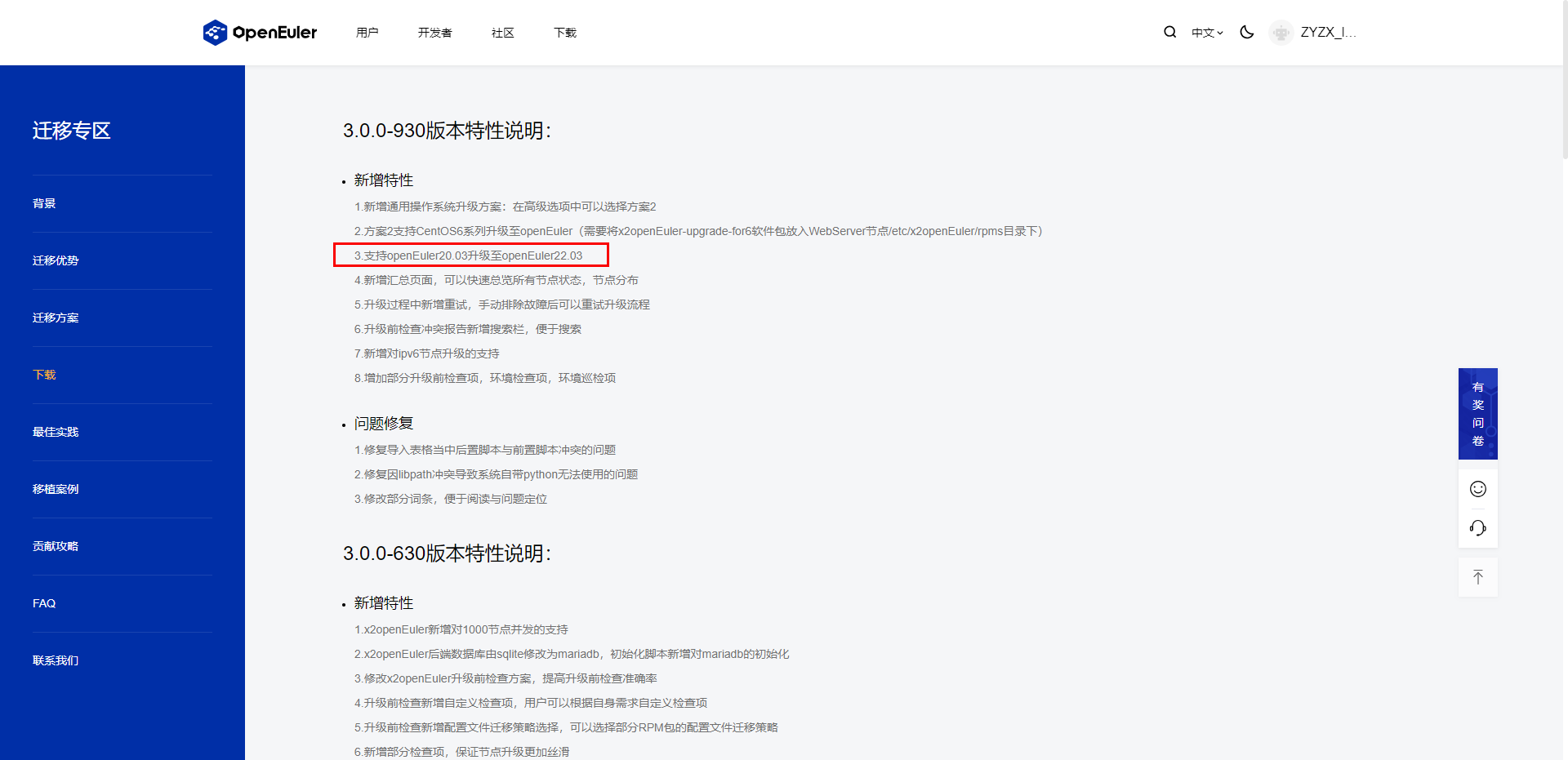Click the back-to-top arrow button
This screenshot has width=1568, height=760.
pyautogui.click(x=1477, y=577)
